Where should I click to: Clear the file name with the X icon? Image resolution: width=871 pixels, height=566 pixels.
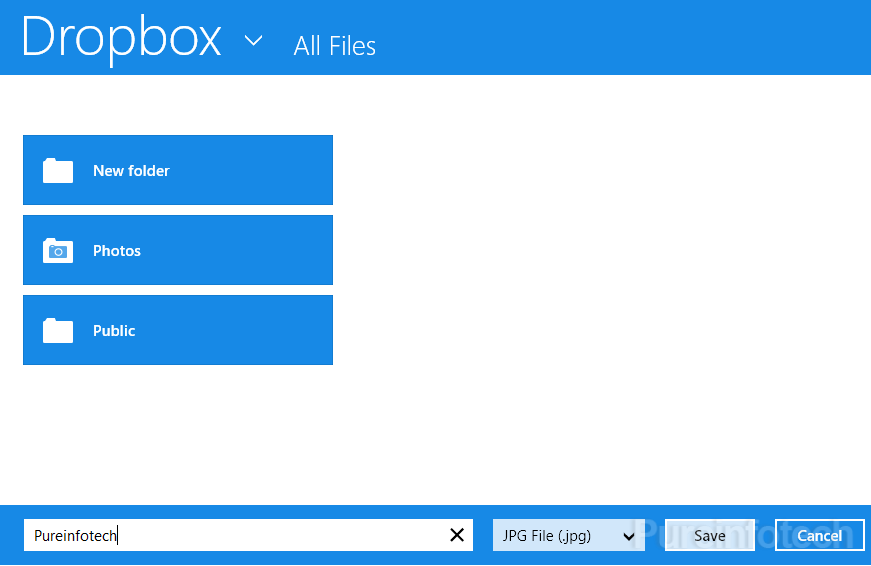[x=457, y=535]
